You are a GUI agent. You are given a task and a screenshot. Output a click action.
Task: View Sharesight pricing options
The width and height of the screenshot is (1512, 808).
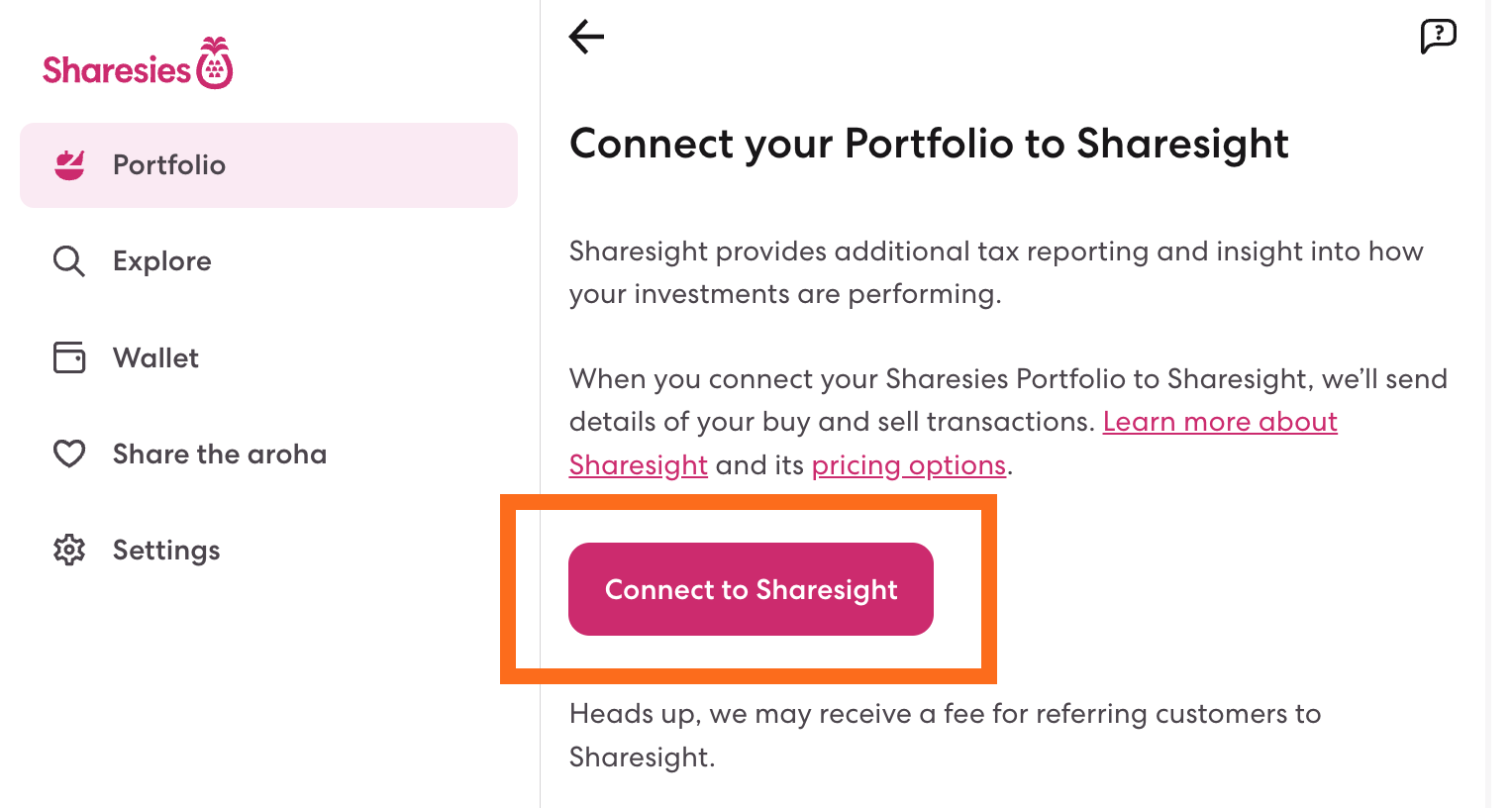(909, 464)
